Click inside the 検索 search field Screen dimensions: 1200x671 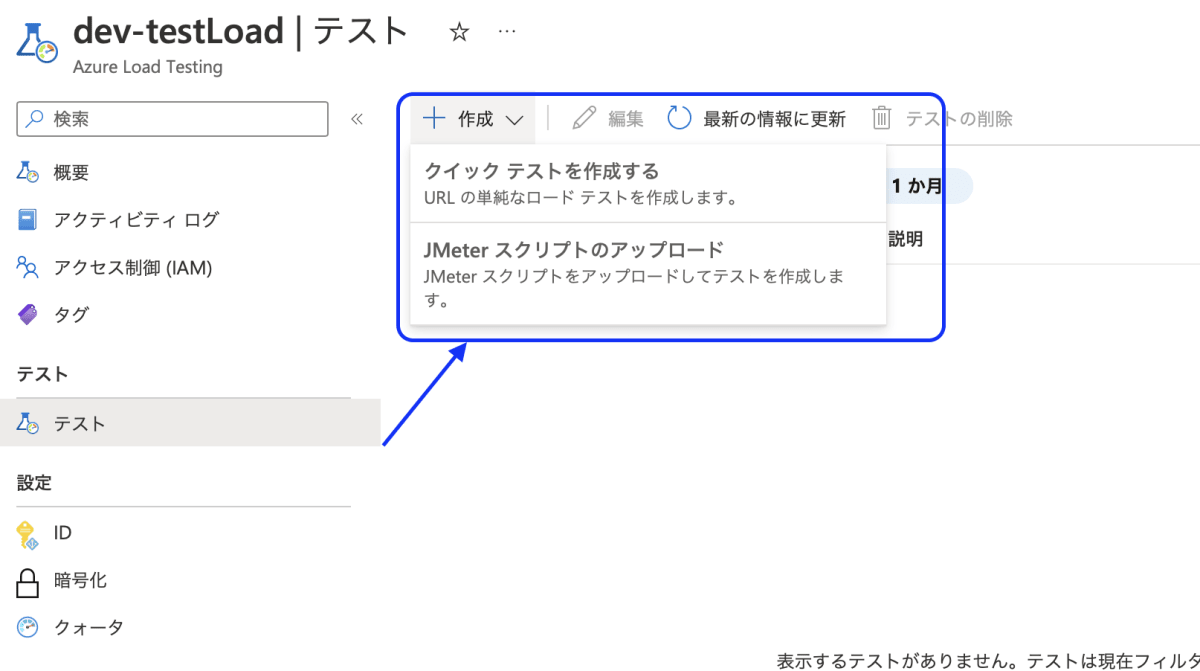pos(170,119)
